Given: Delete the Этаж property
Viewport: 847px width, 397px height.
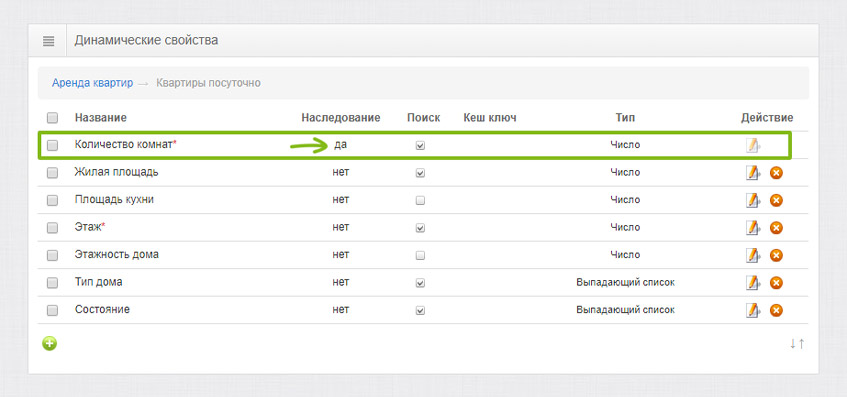Looking at the screenshot, I should click(776, 228).
